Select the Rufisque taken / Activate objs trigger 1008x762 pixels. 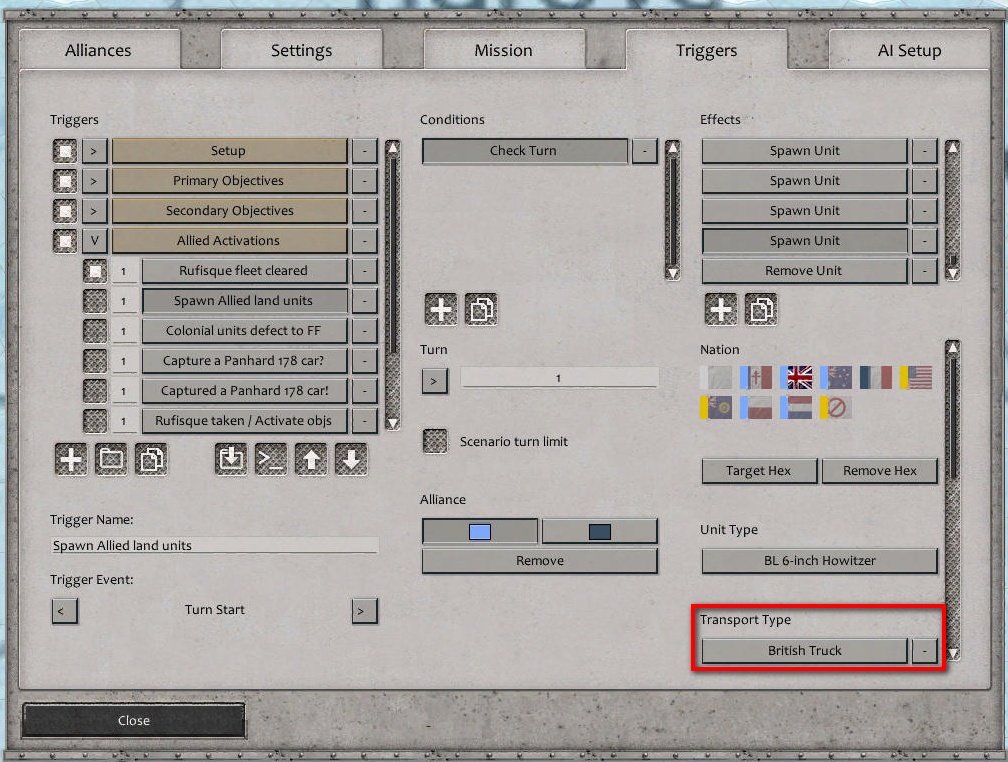(244, 421)
